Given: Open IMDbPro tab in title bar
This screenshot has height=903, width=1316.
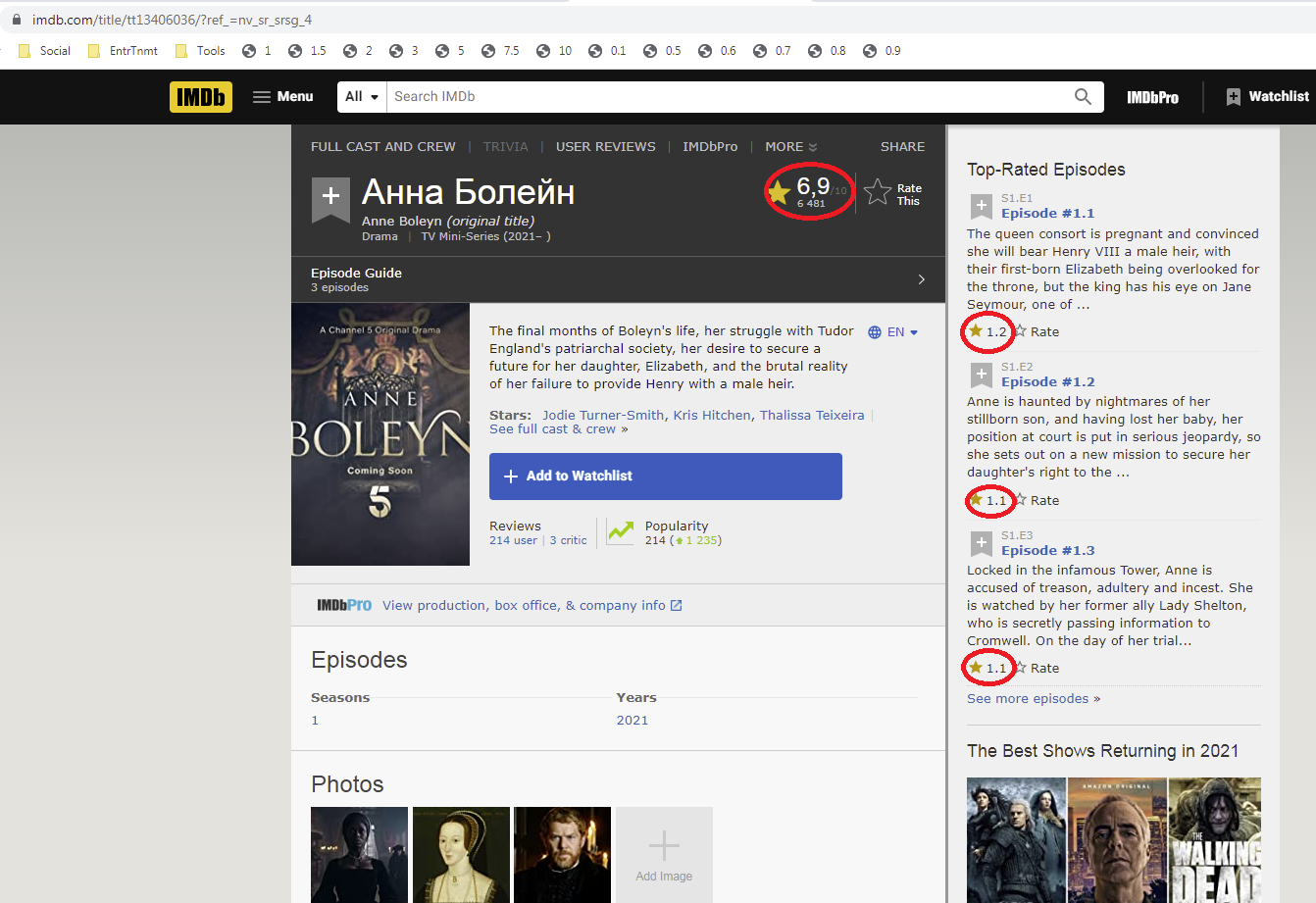Looking at the screenshot, I should pyautogui.click(x=710, y=147).
